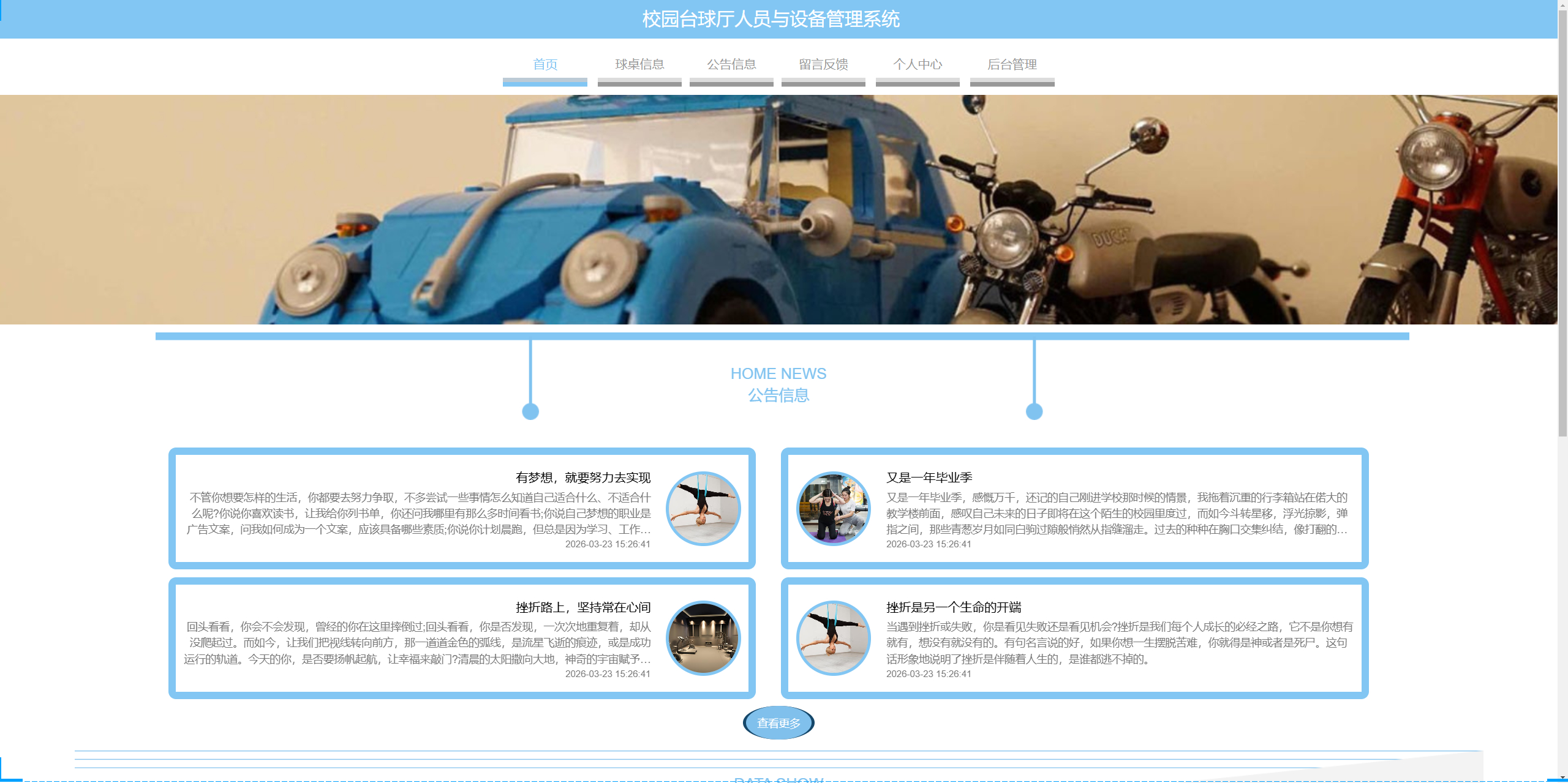Click the 查看更多 button
Screen dimensions: 1568x783
(x=778, y=723)
